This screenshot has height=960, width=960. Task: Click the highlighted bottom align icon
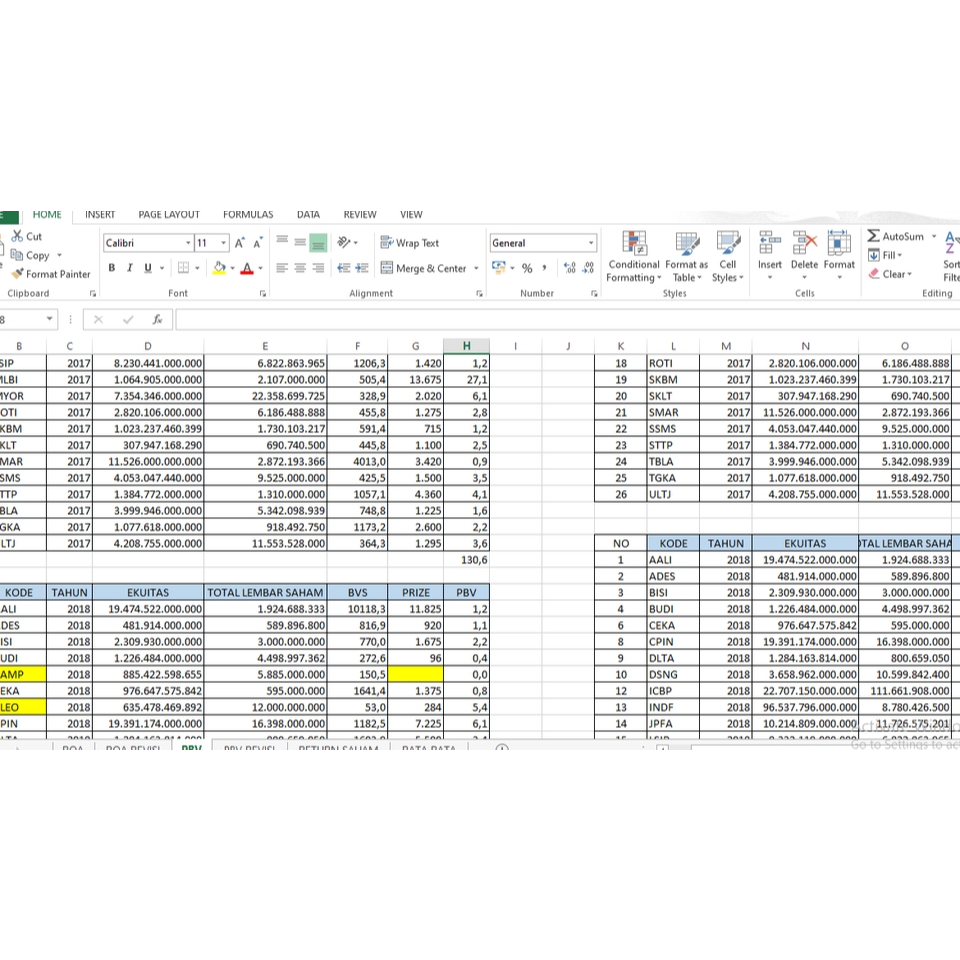[x=318, y=242]
